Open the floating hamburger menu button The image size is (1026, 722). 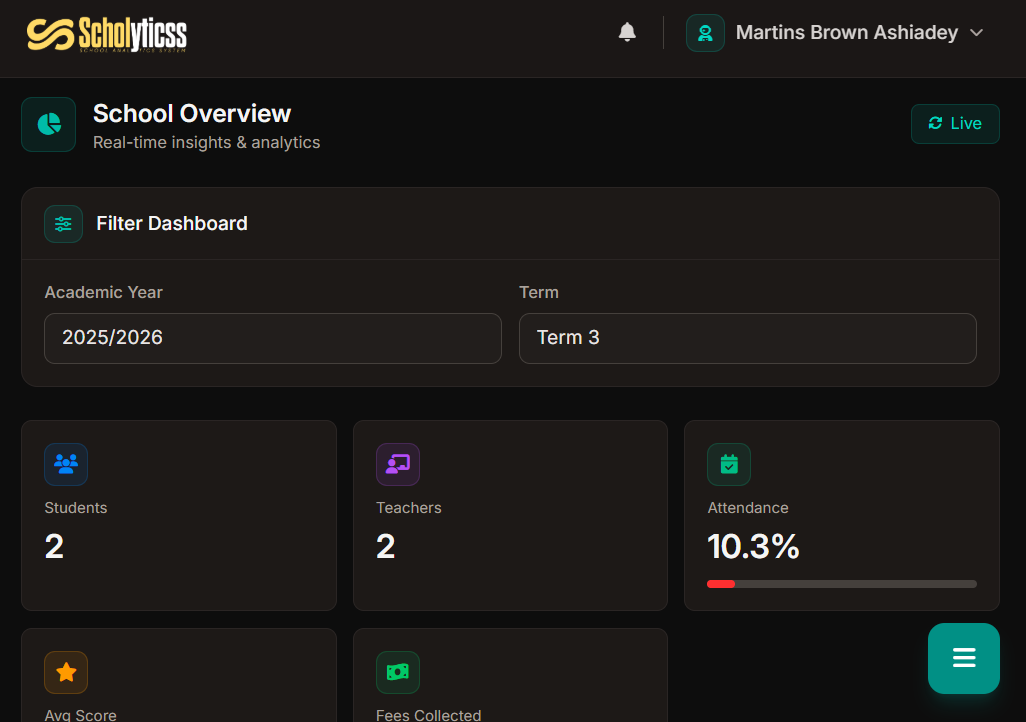(x=963, y=658)
